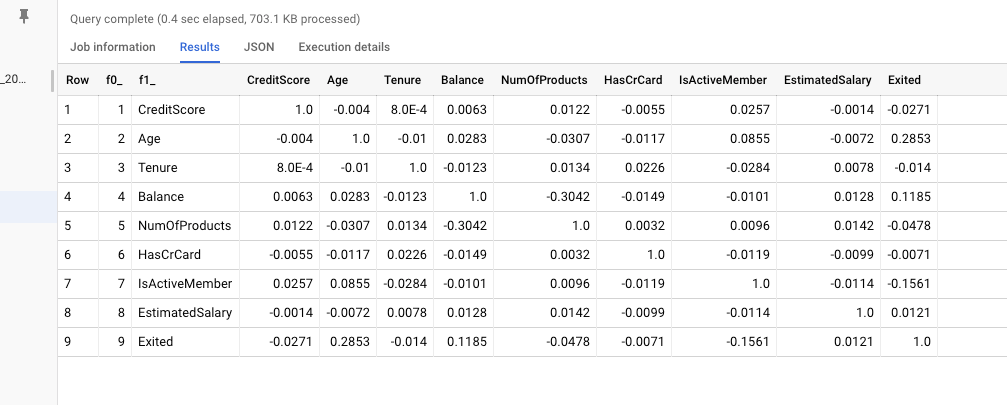1007x405 pixels.
Task: Click the Exited column header
Action: click(904, 80)
